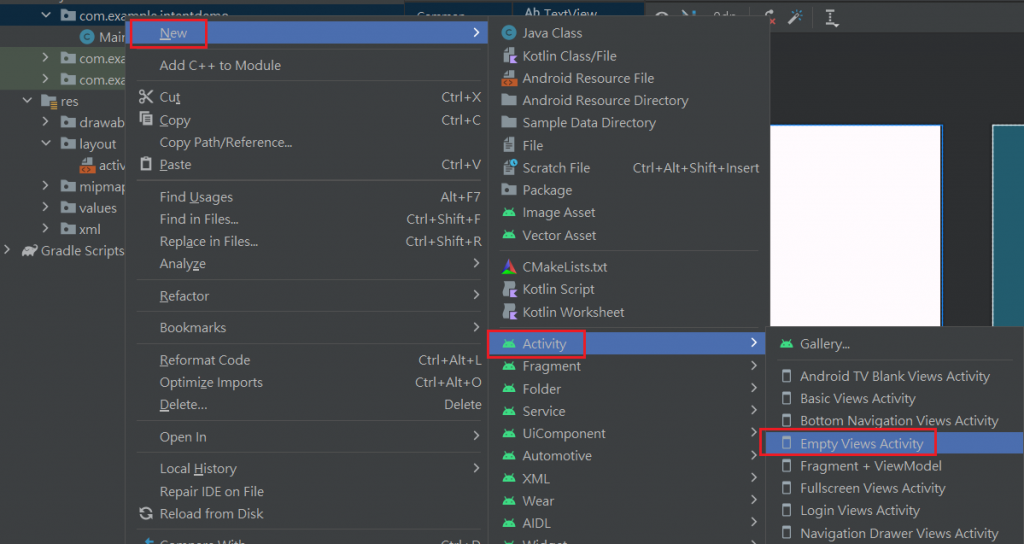Expand Gradle Scripts node
This screenshot has width=1024, height=544.
click(x=7, y=250)
